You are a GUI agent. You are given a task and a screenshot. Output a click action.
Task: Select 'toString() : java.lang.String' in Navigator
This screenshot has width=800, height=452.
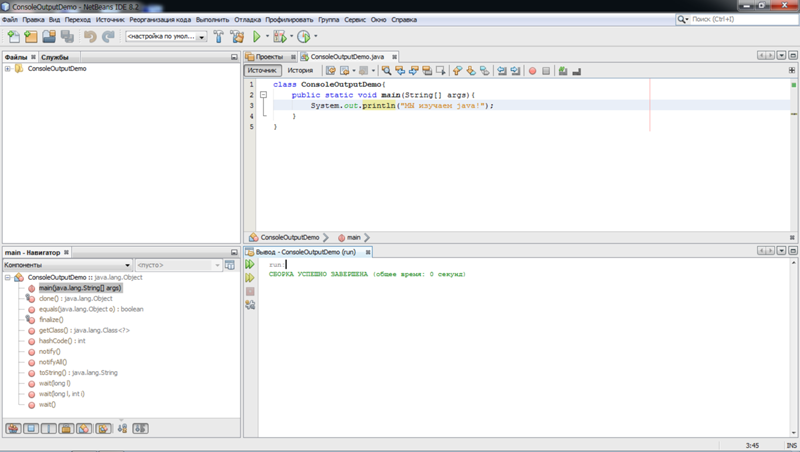pyautogui.click(x=78, y=373)
